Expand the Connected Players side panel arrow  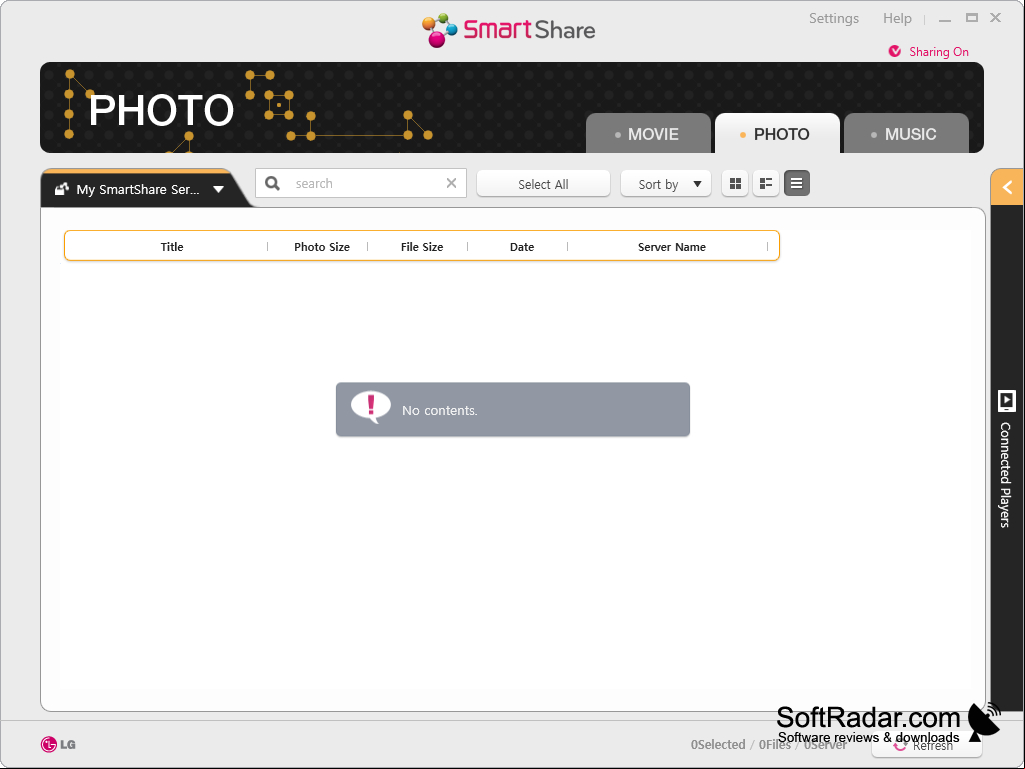[x=1007, y=188]
